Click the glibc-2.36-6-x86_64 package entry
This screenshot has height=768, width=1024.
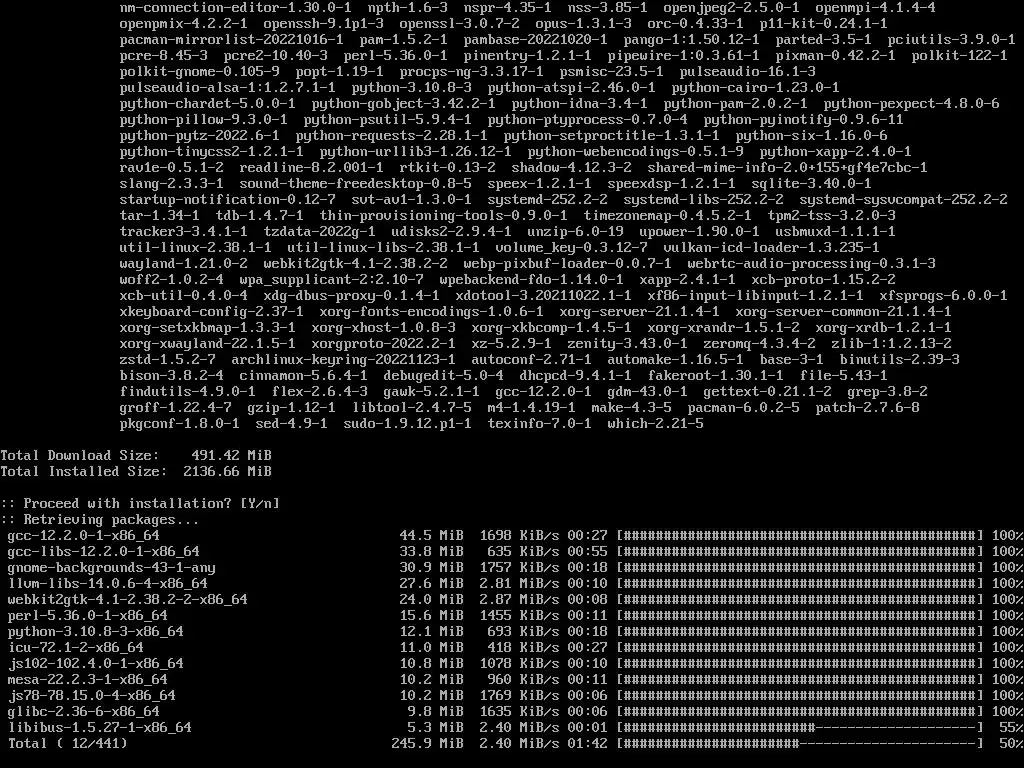click(84, 711)
